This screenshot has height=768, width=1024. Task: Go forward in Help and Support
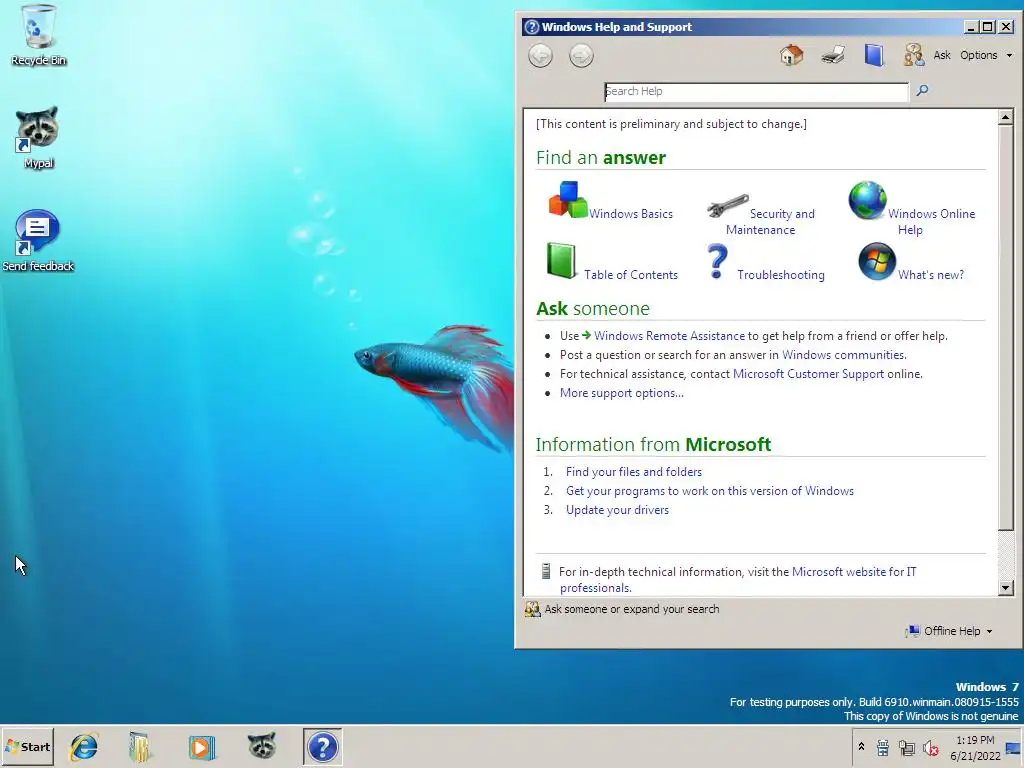point(581,56)
